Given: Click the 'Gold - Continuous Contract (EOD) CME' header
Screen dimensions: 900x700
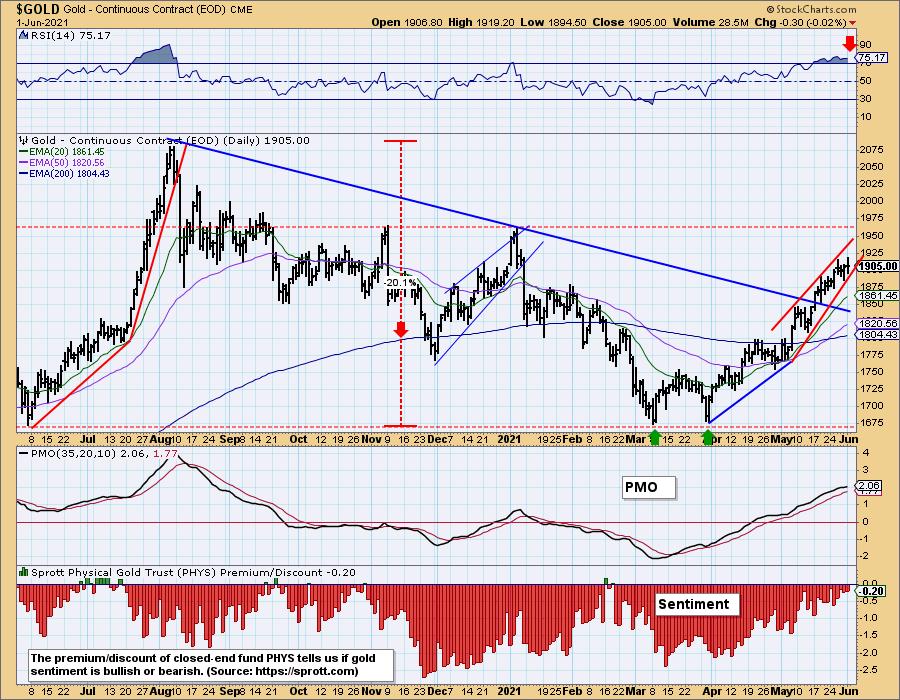Looking at the screenshot, I should coord(158,10).
